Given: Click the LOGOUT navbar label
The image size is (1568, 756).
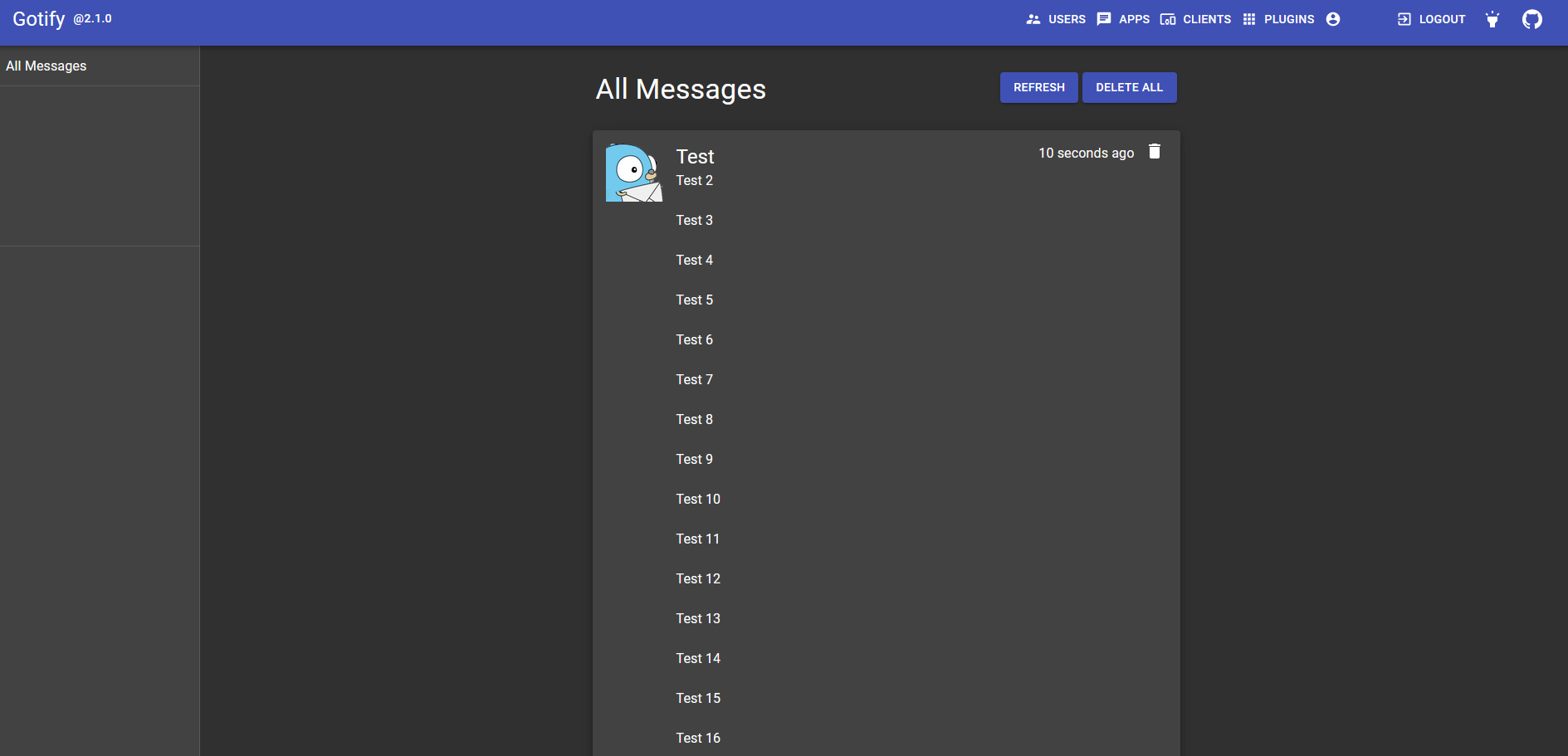Looking at the screenshot, I should [1441, 18].
